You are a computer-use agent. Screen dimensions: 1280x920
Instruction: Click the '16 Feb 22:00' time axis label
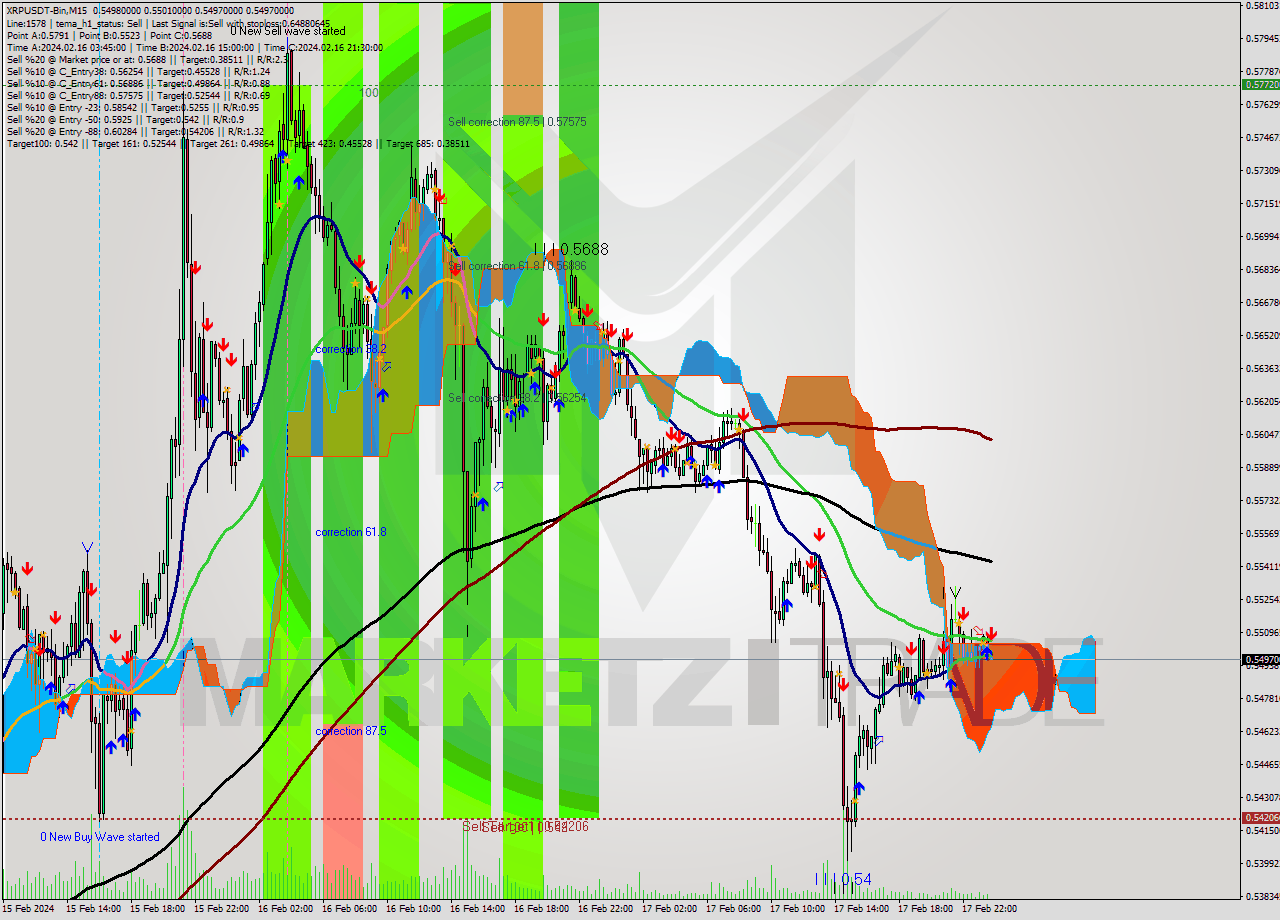pos(607,909)
